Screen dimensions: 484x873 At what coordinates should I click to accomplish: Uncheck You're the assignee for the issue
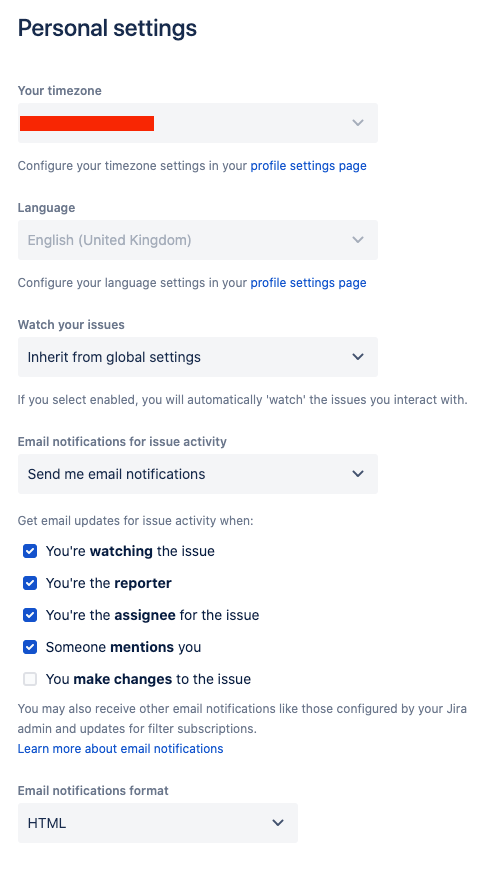coord(30,615)
